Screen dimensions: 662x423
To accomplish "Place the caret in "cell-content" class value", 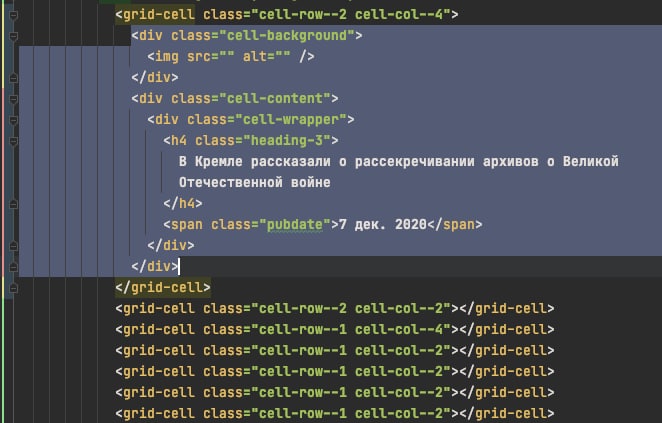I will tap(275, 99).
